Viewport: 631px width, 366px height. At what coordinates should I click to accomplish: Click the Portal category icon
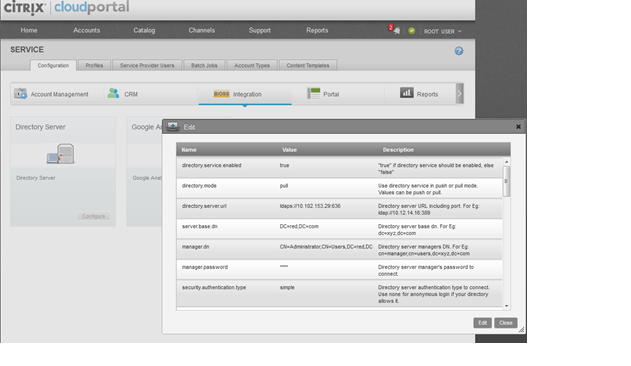click(313, 93)
